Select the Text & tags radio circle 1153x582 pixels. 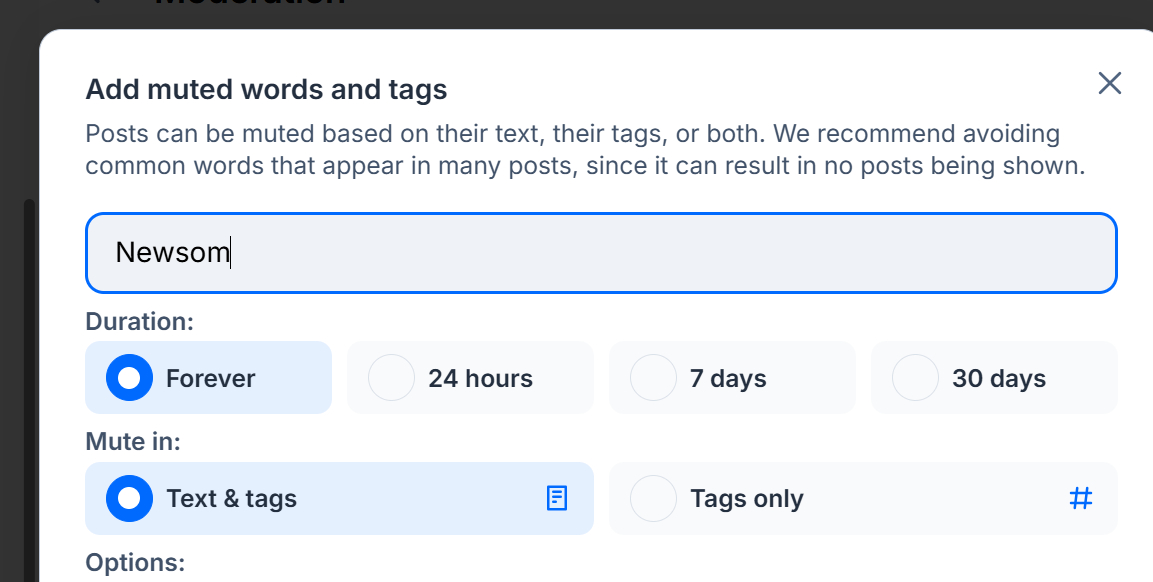[x=129, y=498]
